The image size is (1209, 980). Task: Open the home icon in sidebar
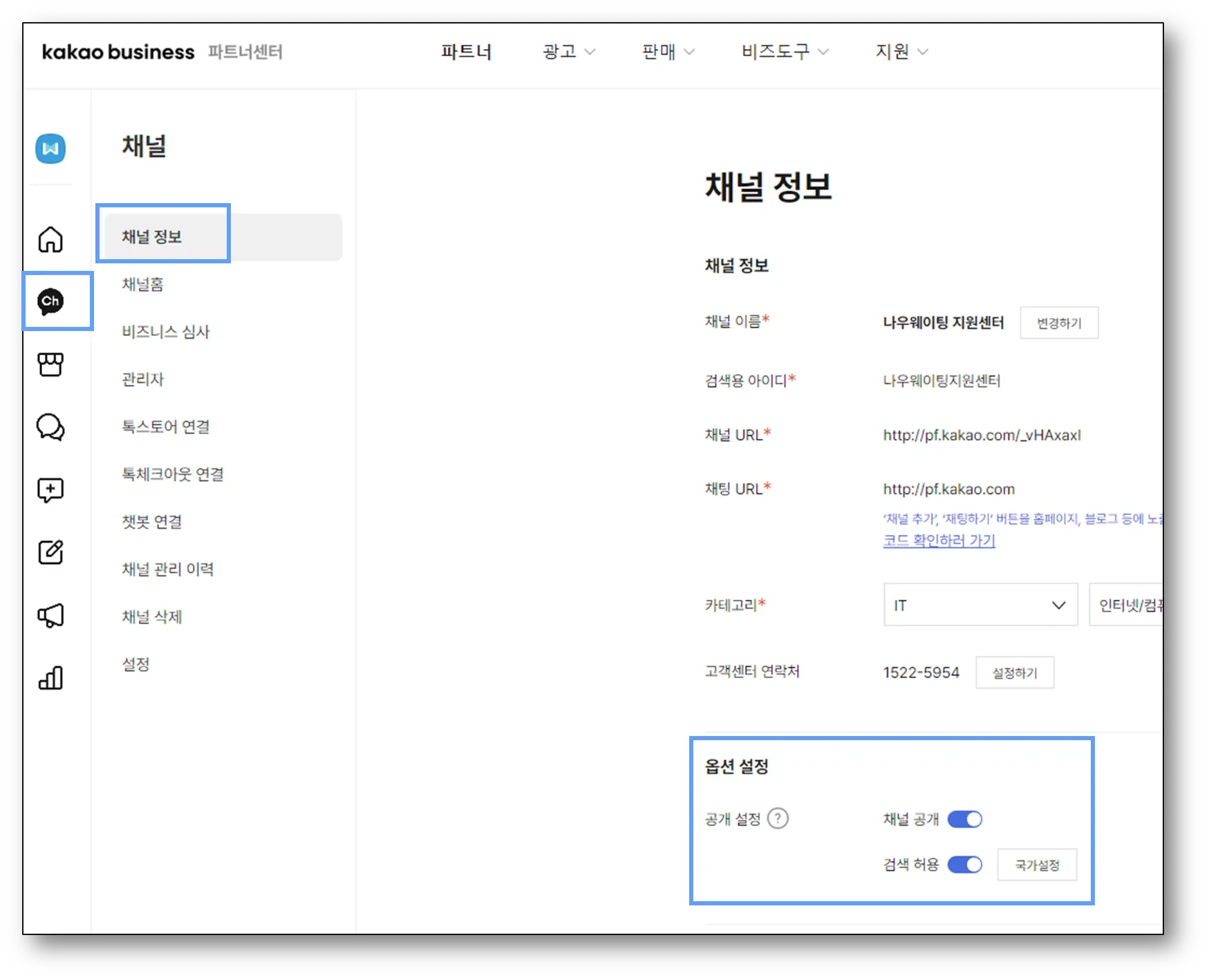50,239
